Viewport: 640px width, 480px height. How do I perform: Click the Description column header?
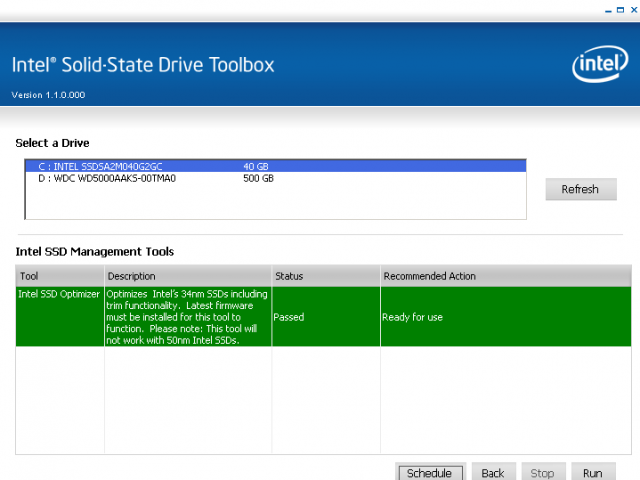(x=188, y=276)
